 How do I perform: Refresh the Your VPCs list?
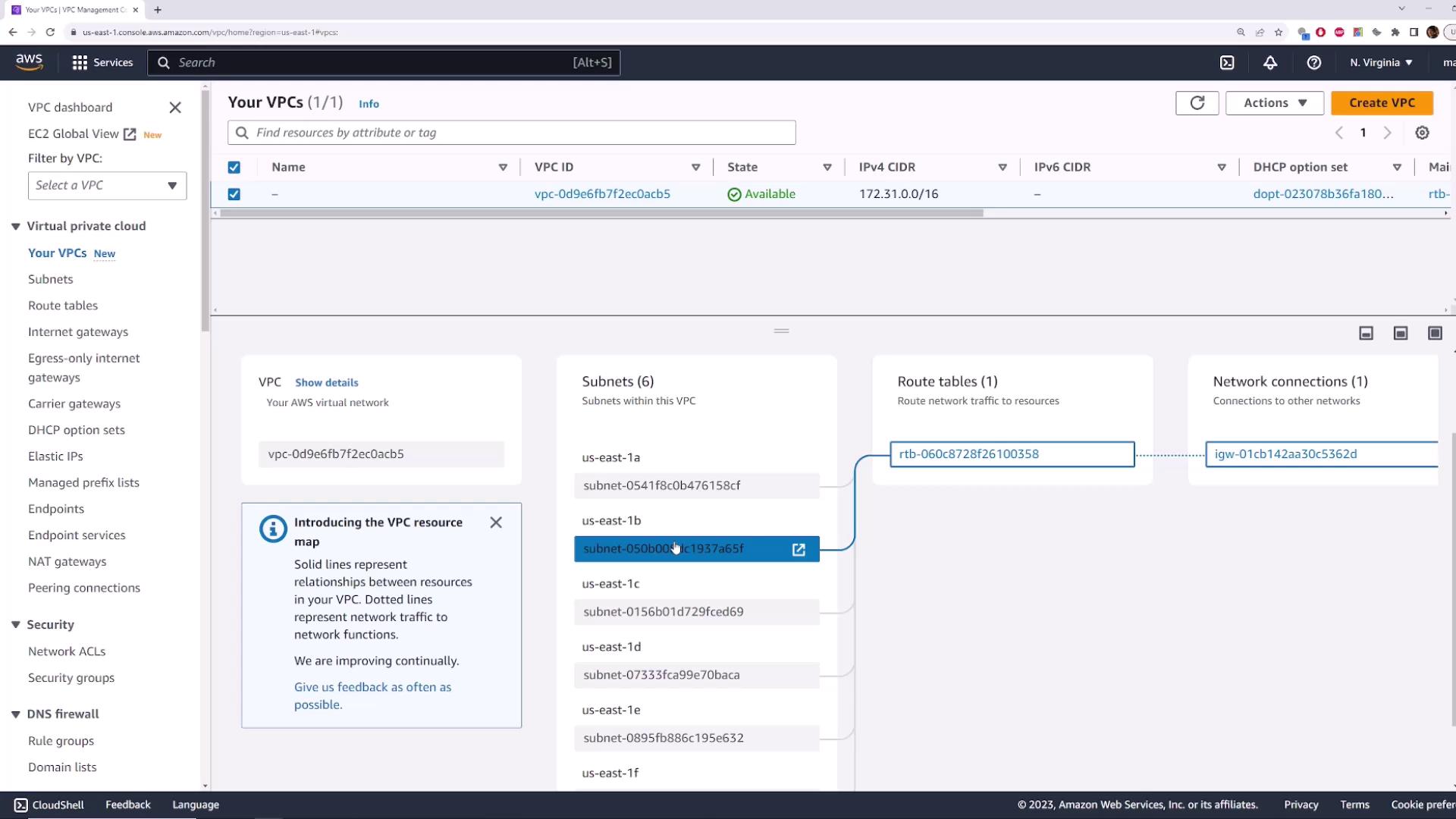click(1197, 103)
